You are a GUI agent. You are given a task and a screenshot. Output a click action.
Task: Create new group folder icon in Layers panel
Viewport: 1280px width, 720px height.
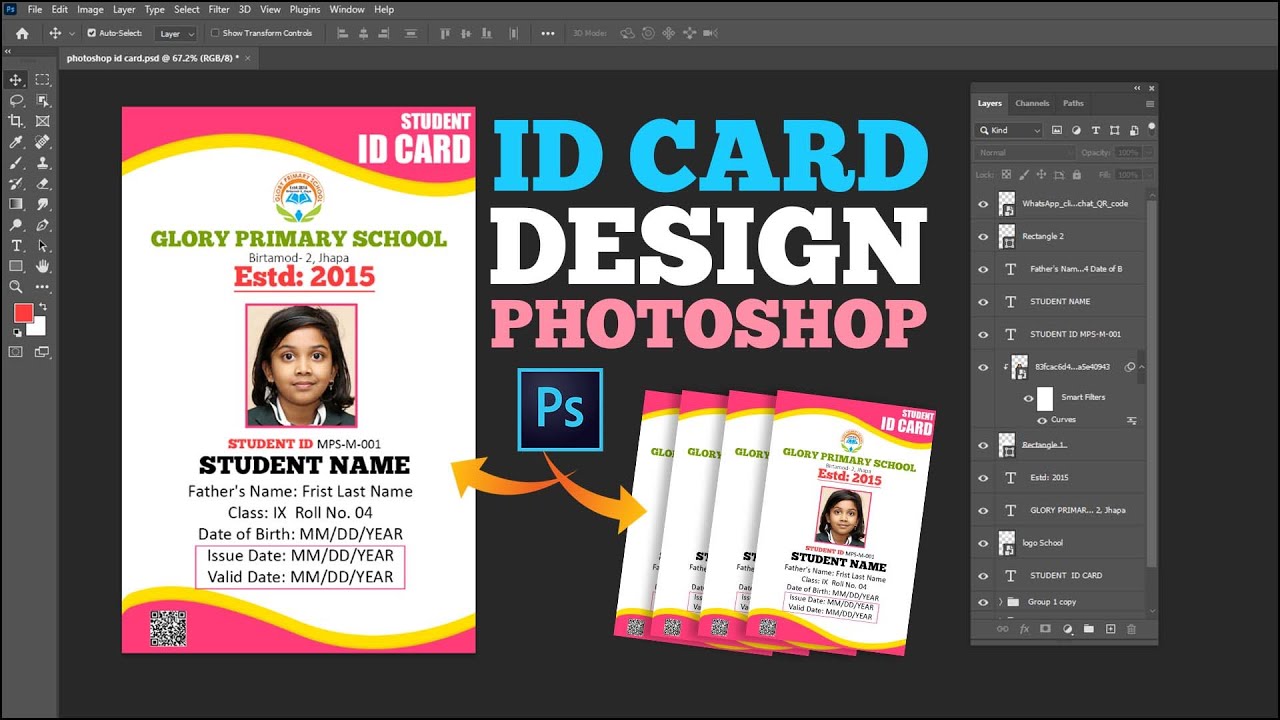1089,629
